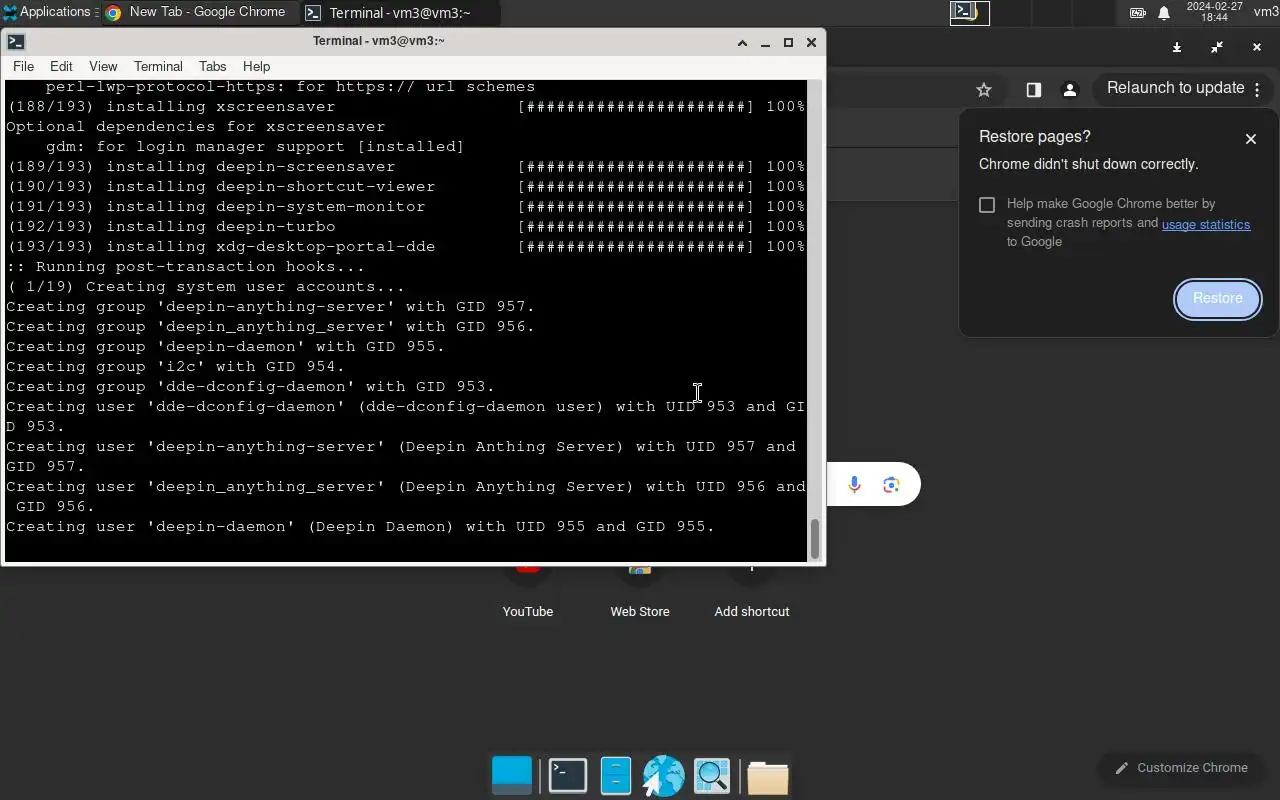Open the terminal Help menu
Viewport: 1280px width, 800px height.
click(x=256, y=66)
